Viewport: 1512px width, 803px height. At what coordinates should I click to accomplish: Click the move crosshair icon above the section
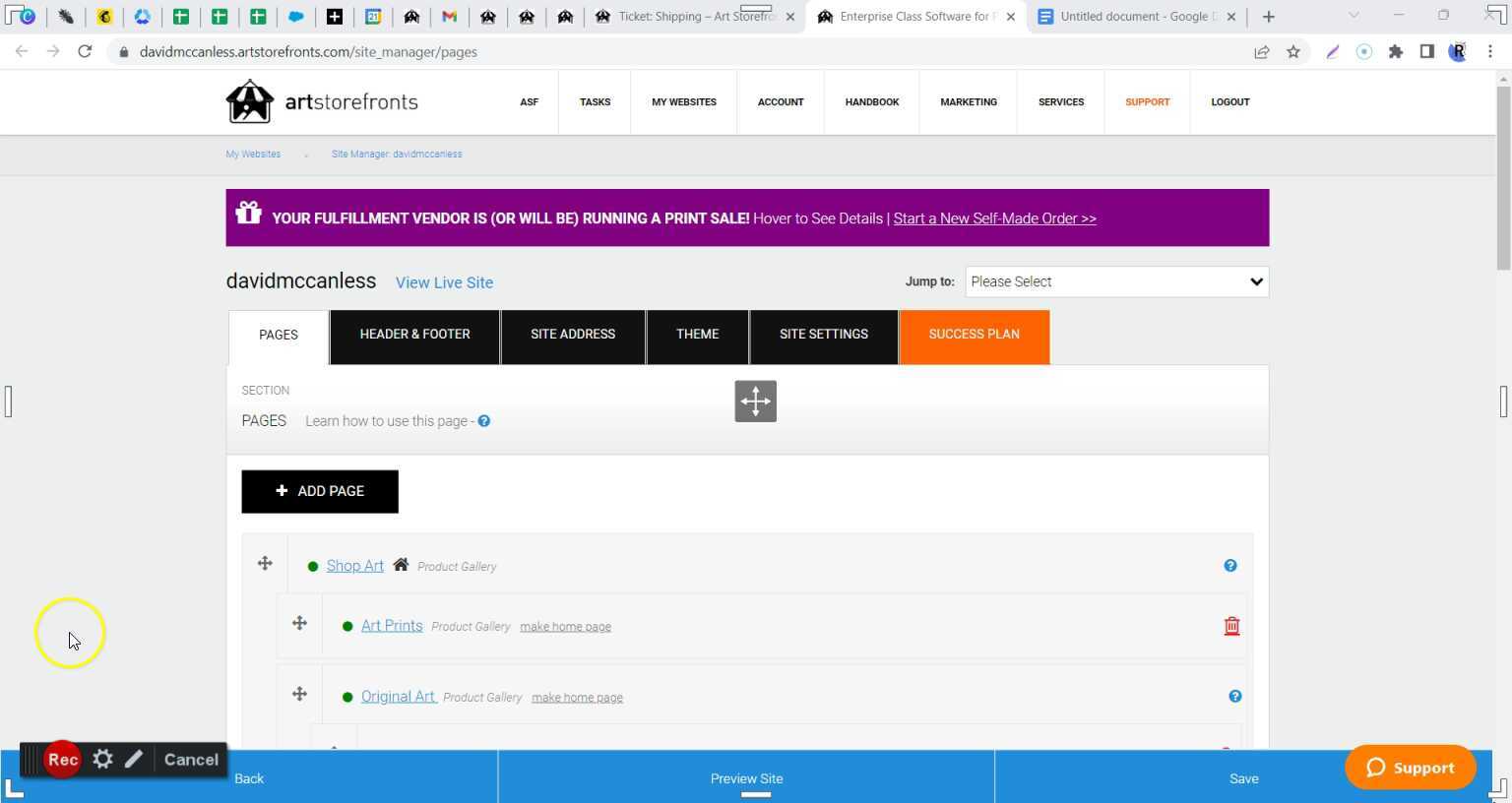755,401
